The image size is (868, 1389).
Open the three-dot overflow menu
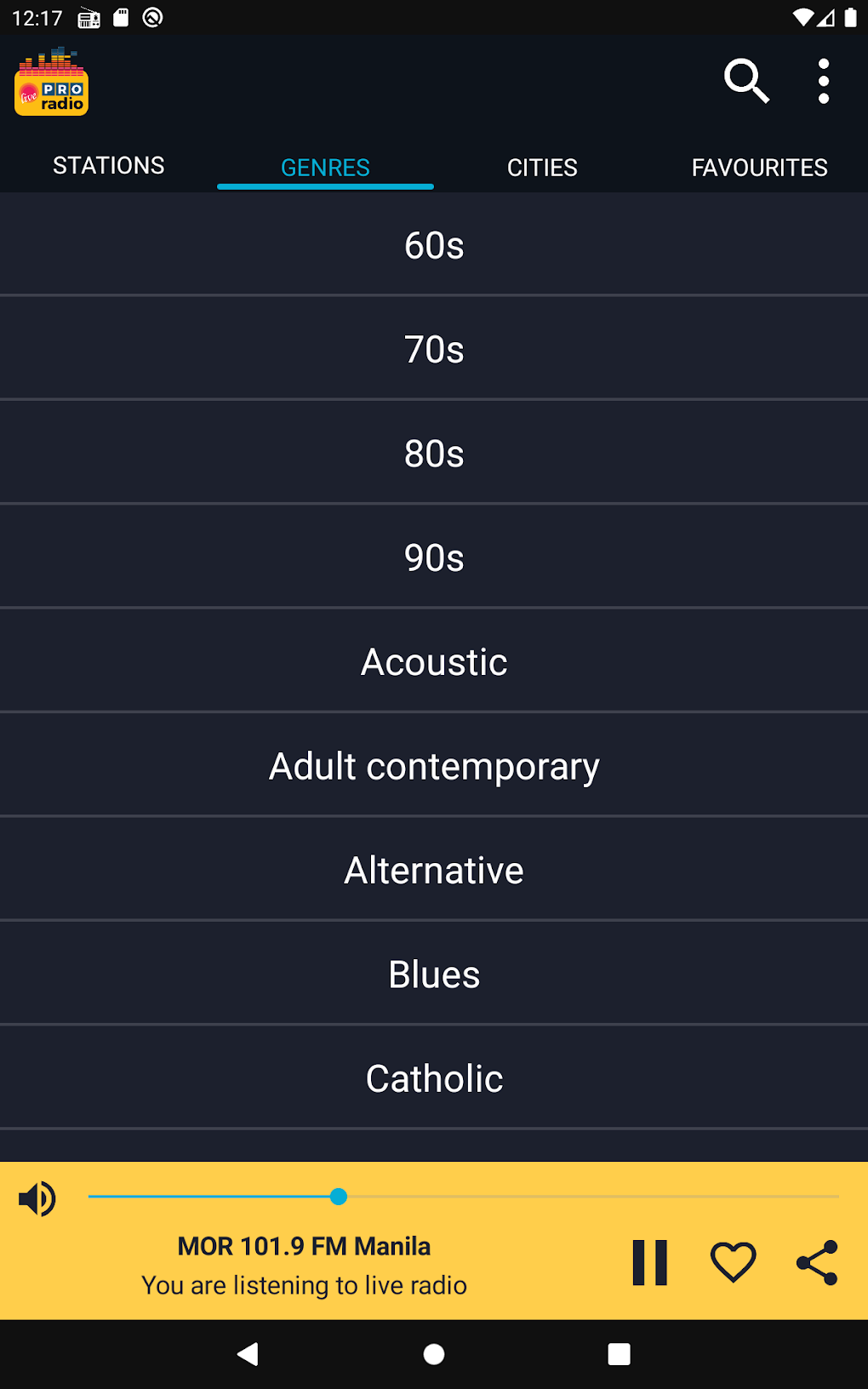[x=823, y=82]
